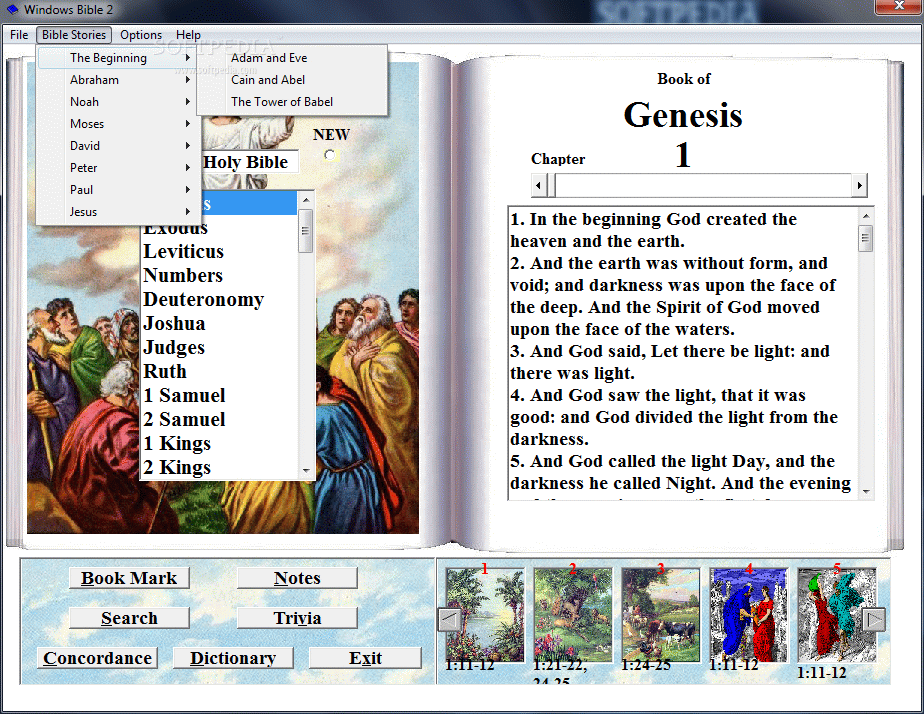This screenshot has width=924, height=714.
Task: Expand the Jesus submenu
Action: [117, 211]
